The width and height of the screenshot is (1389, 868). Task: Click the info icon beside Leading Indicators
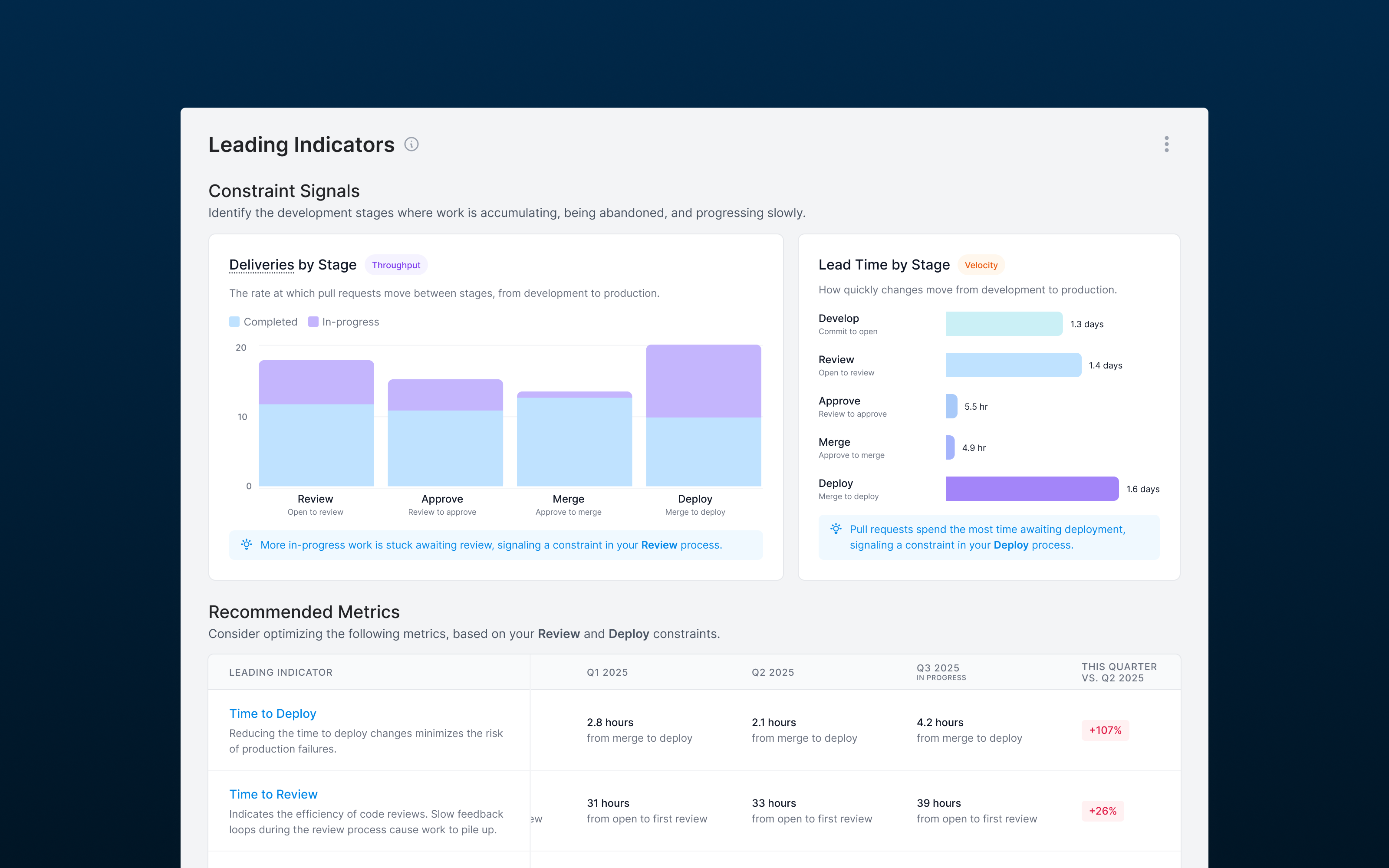pos(411,144)
